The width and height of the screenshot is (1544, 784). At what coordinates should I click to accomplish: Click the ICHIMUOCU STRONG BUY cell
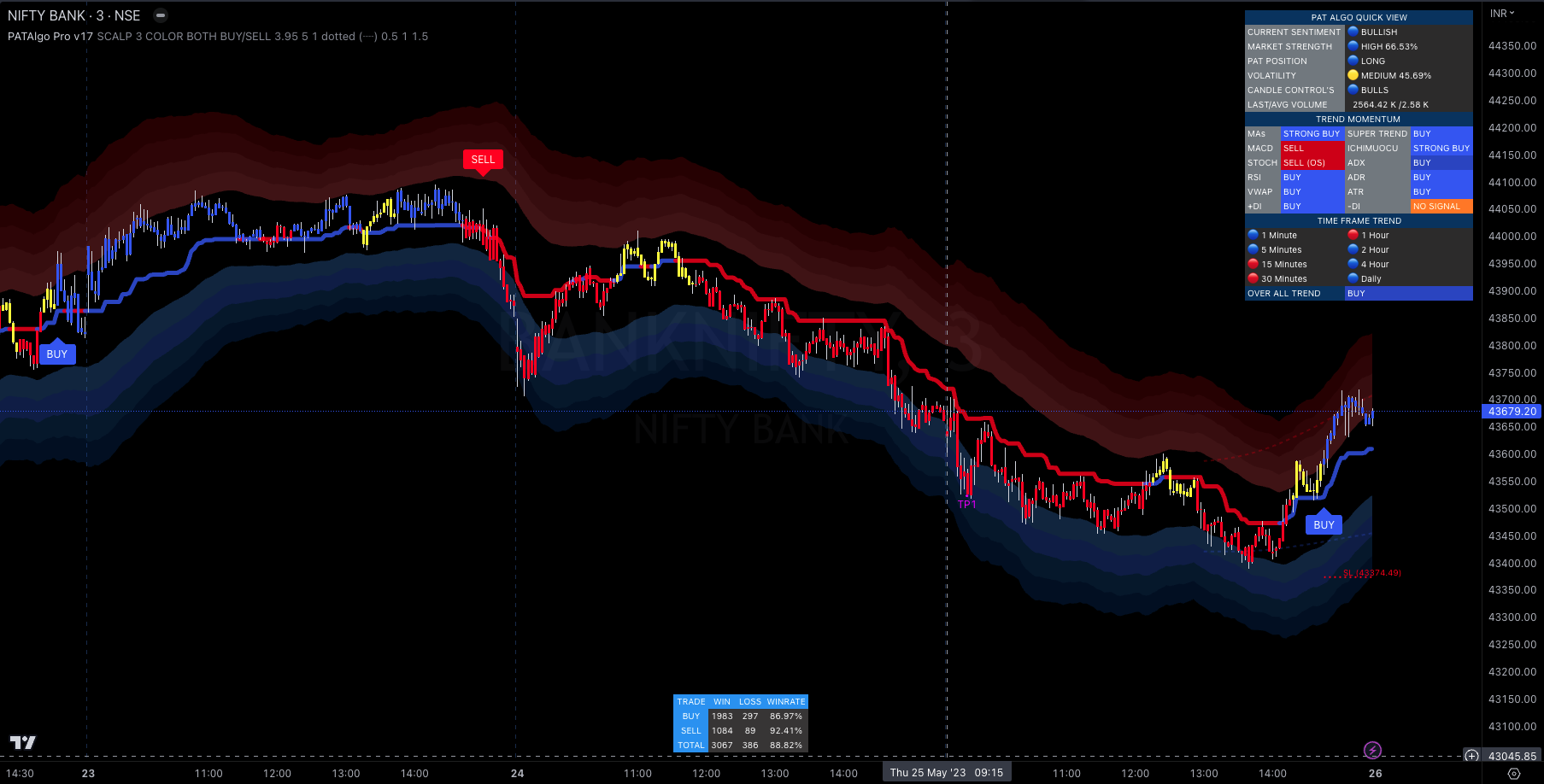coord(1441,149)
